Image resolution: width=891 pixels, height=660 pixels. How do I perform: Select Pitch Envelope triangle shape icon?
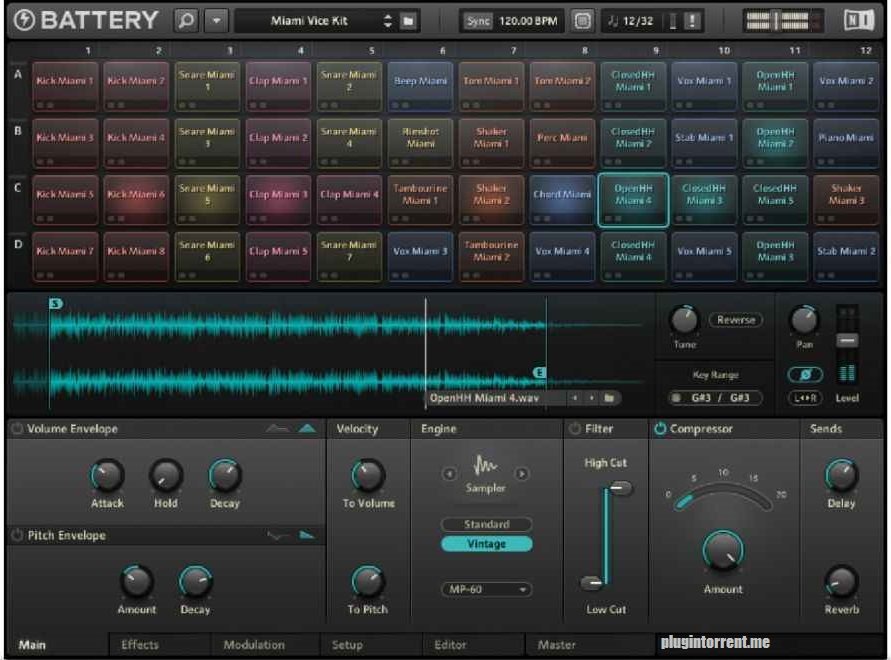tap(307, 535)
